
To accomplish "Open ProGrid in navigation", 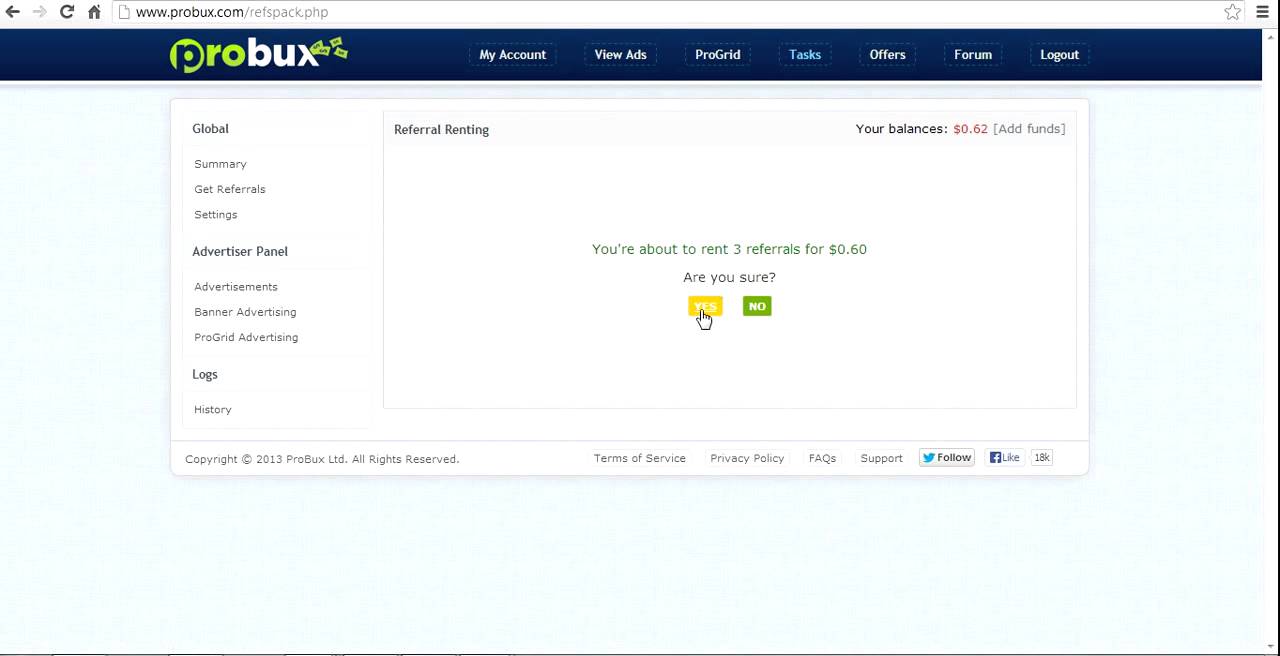I will pyautogui.click(x=717, y=55).
